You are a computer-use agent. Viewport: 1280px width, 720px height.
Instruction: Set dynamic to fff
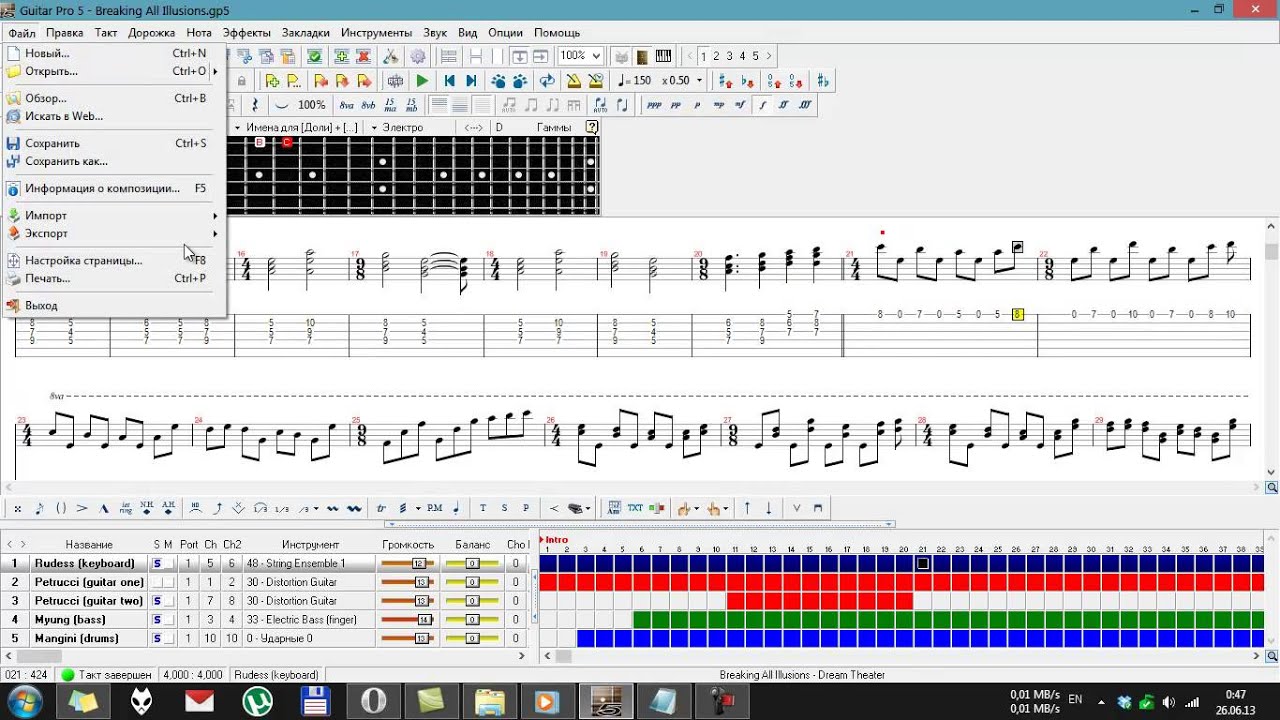coord(805,104)
